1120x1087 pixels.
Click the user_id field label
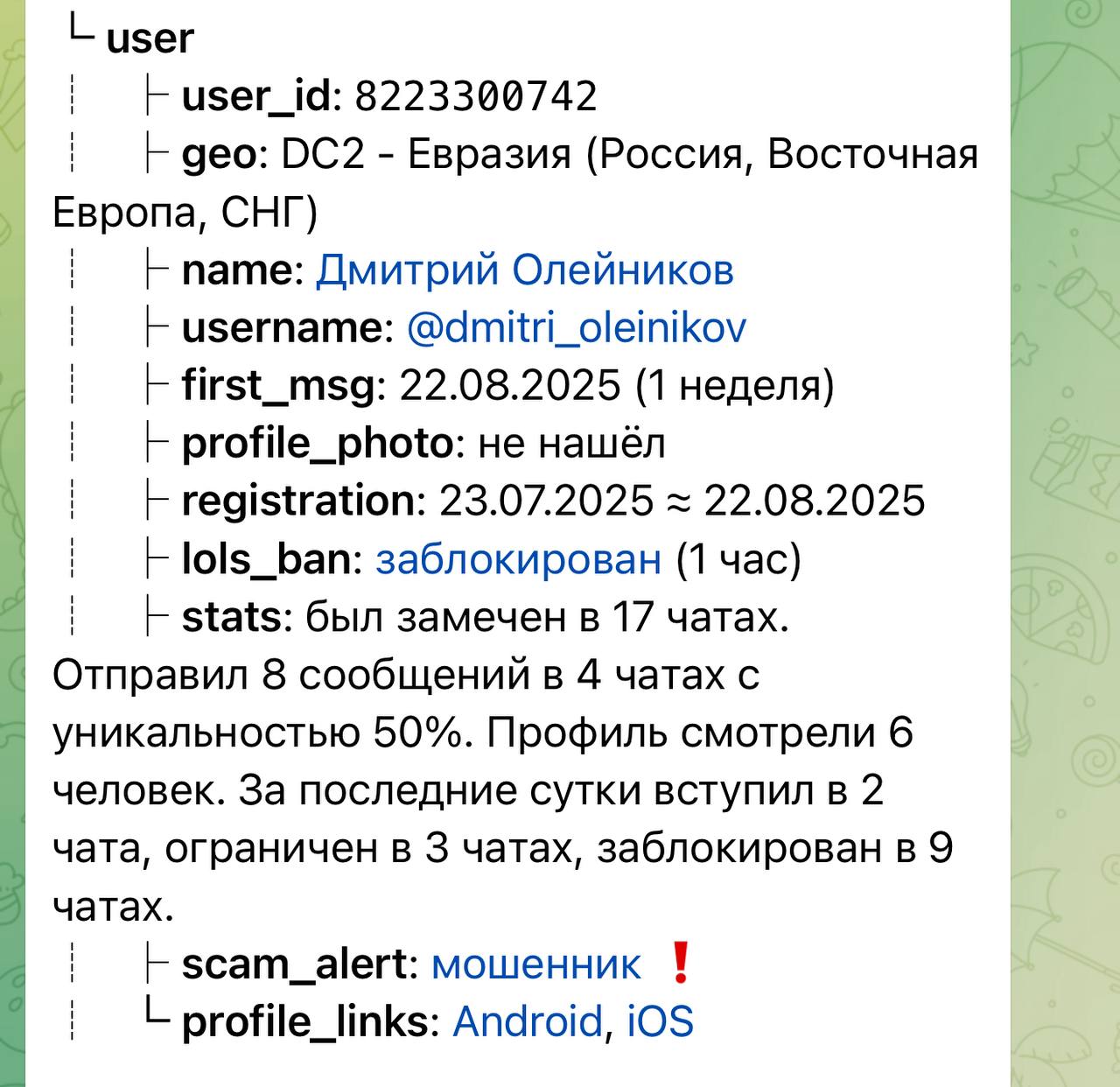tap(256, 97)
